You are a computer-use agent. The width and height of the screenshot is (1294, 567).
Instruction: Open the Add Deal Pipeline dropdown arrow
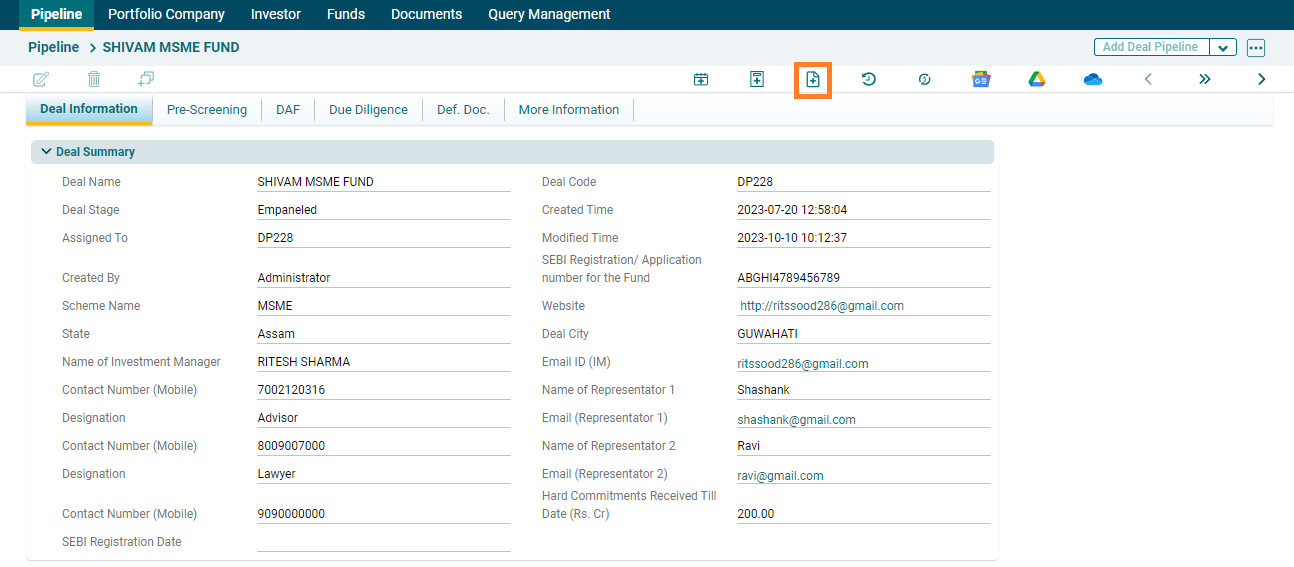[1223, 48]
